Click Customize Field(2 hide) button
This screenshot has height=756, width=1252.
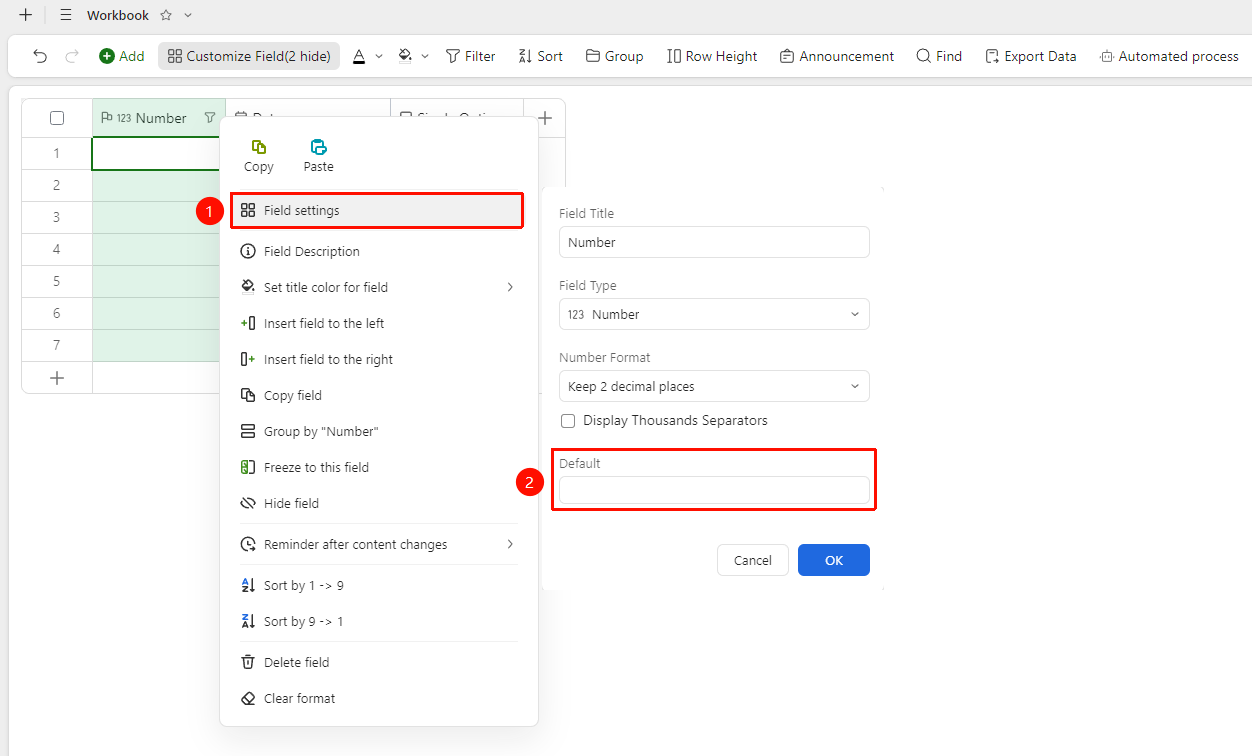click(x=249, y=56)
